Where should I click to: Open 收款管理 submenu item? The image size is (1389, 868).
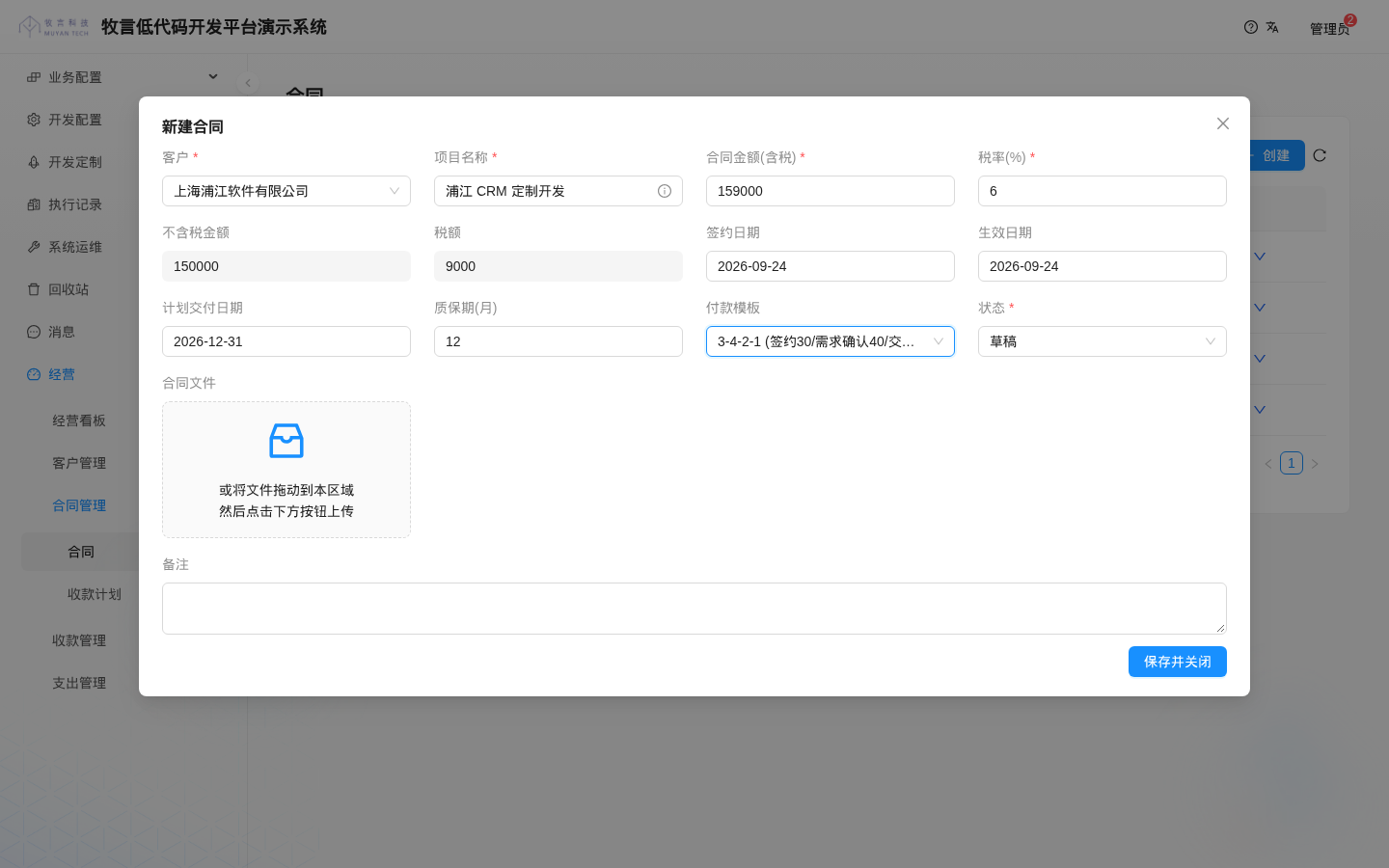point(79,640)
